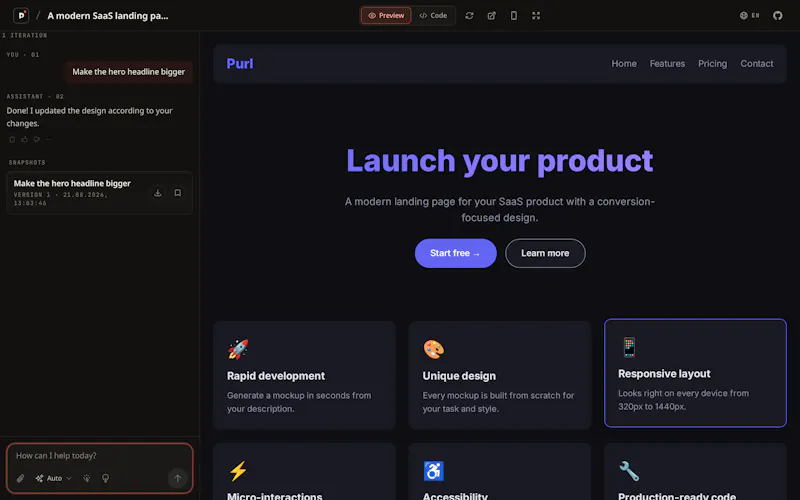The image size is (800, 500).
Task: Click the phone emoji on Responsive layout
Action: pos(629,347)
